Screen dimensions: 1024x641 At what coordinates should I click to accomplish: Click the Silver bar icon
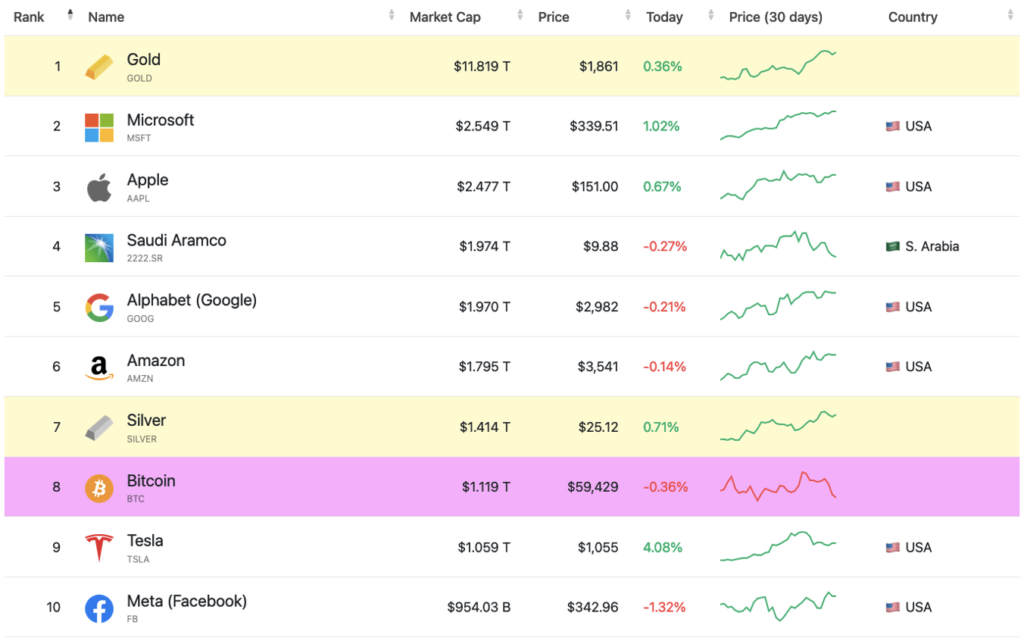click(x=99, y=428)
